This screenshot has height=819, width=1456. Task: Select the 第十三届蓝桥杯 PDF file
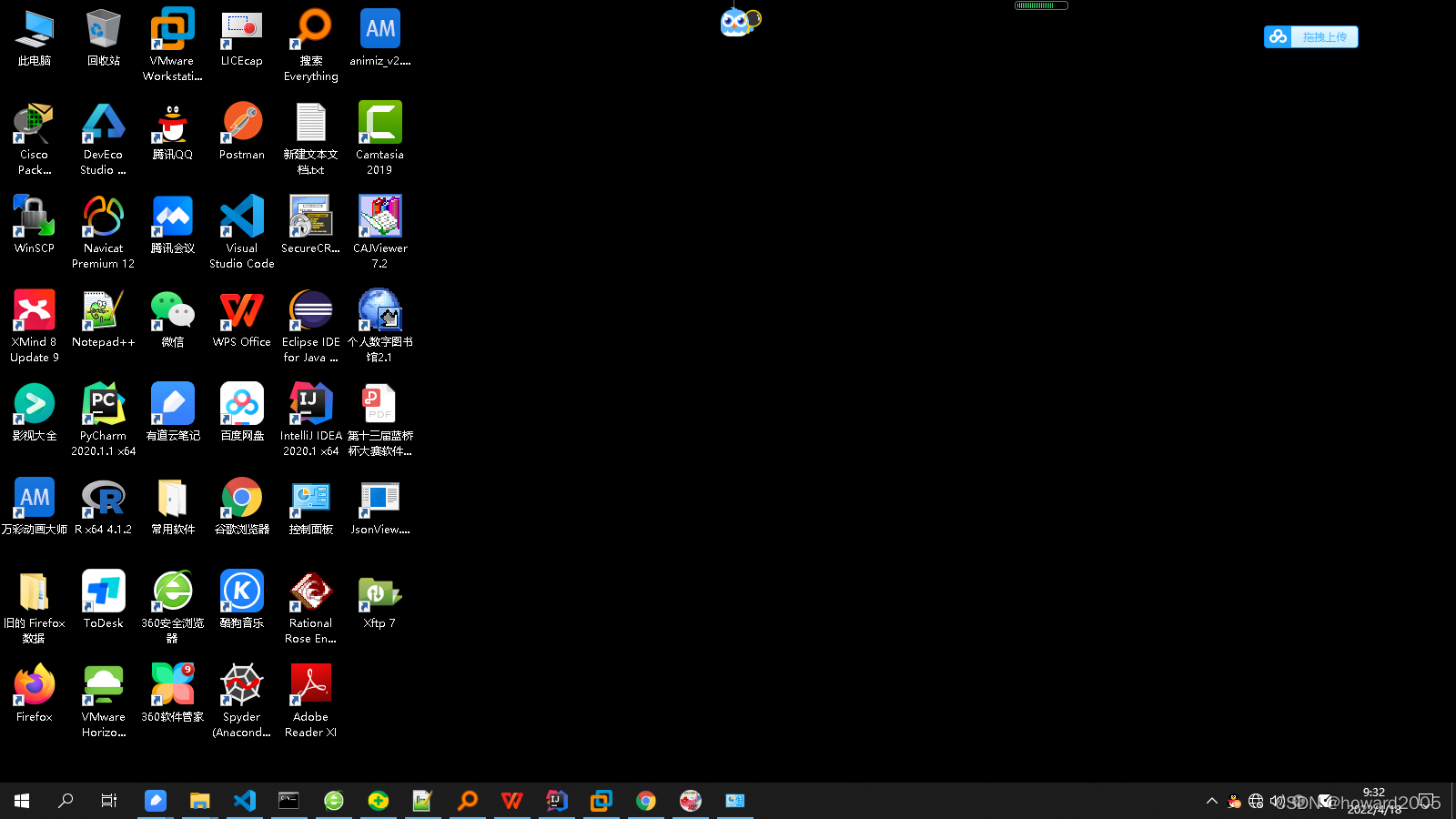pos(380,419)
